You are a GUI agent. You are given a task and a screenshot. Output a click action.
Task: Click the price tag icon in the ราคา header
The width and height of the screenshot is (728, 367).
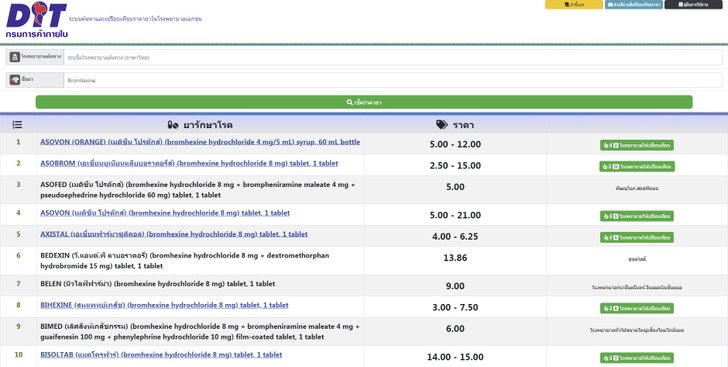coord(442,125)
